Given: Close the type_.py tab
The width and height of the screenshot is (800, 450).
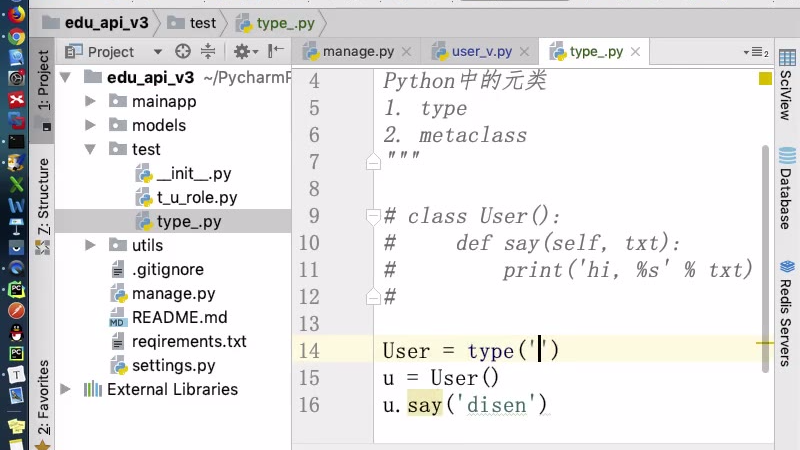Looking at the screenshot, I should (x=635, y=52).
